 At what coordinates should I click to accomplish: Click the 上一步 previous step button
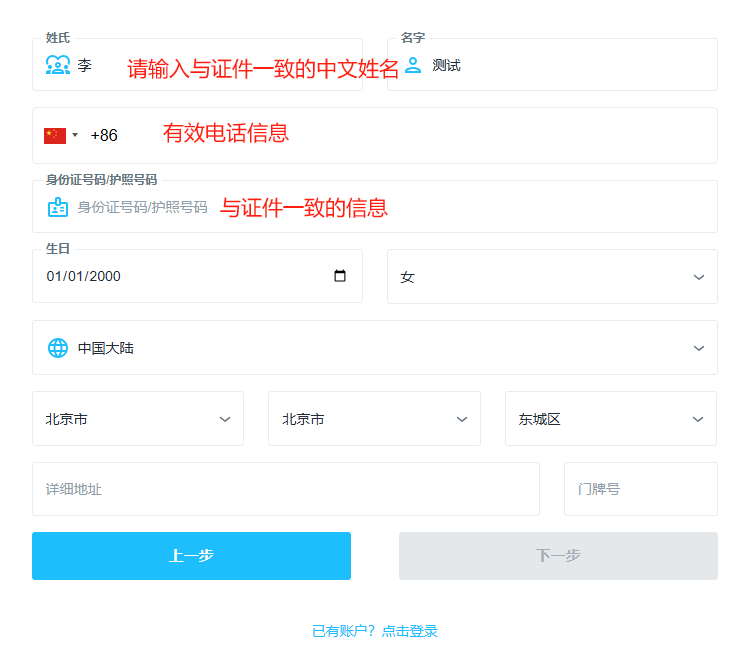(x=191, y=556)
